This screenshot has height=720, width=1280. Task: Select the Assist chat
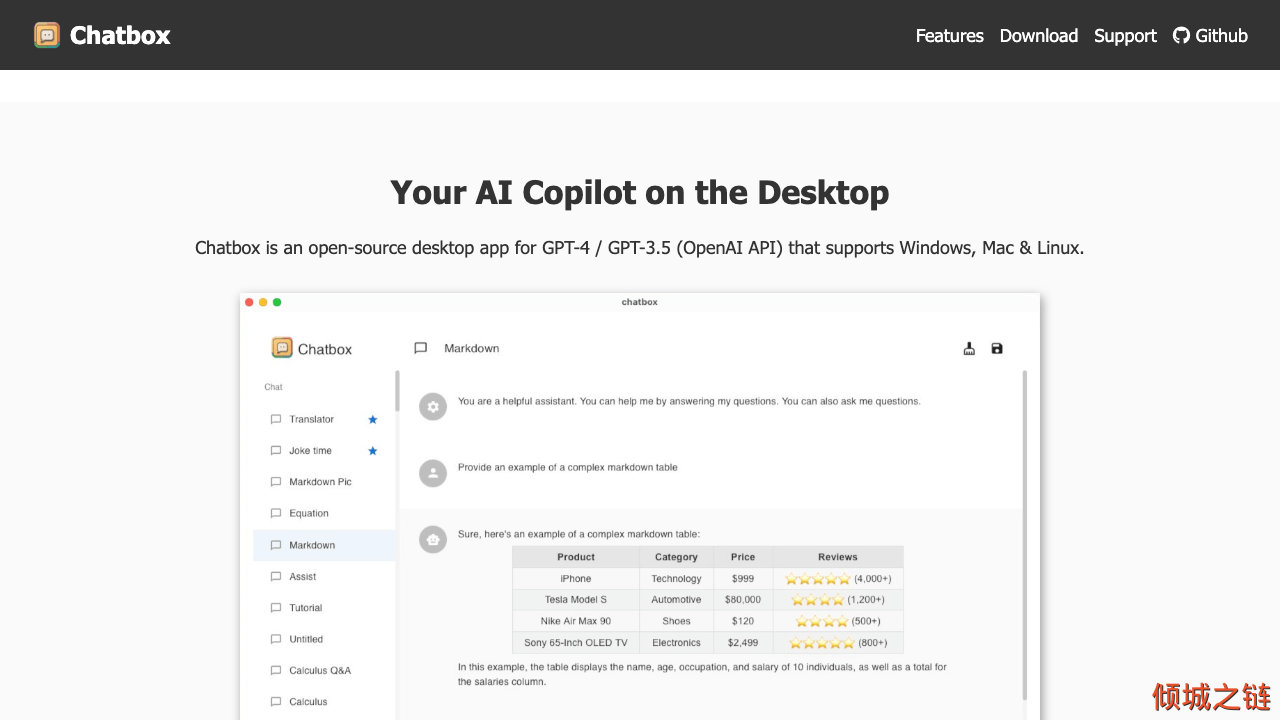click(x=324, y=576)
